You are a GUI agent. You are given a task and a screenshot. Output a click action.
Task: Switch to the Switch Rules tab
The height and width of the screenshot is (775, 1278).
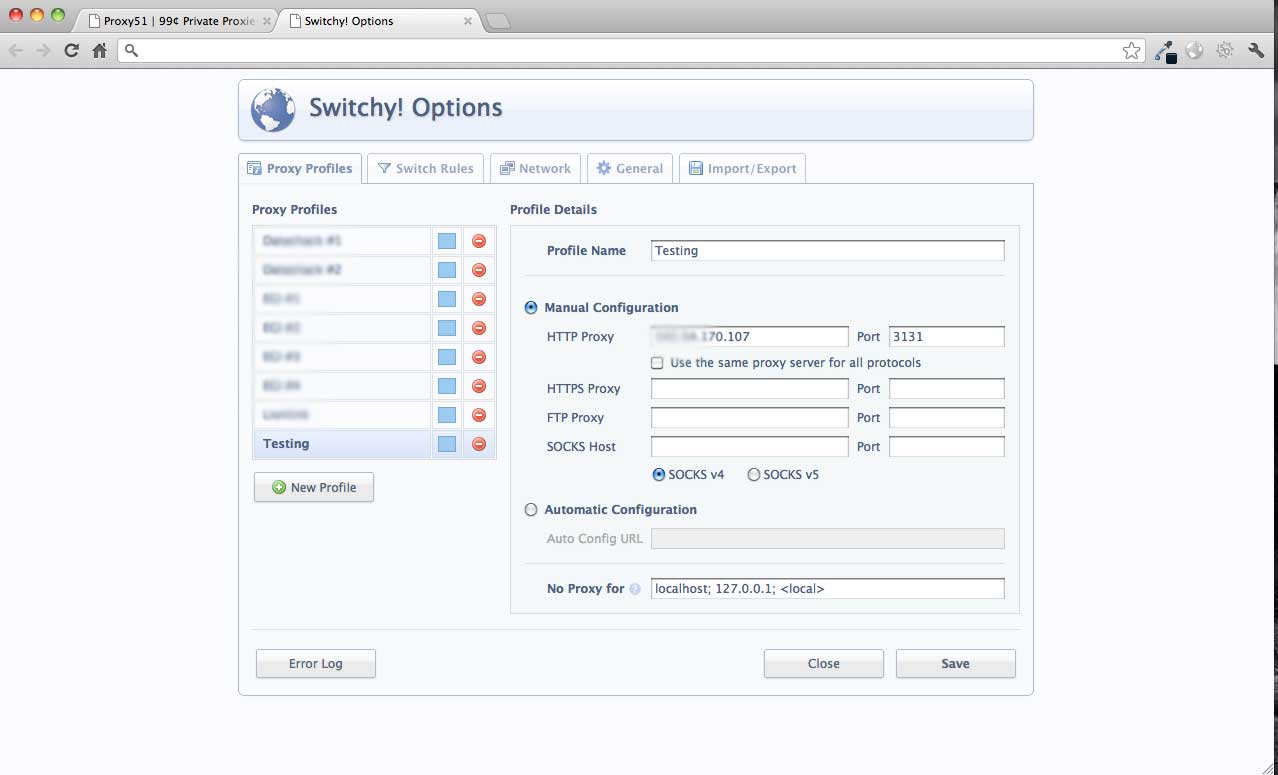(x=425, y=168)
